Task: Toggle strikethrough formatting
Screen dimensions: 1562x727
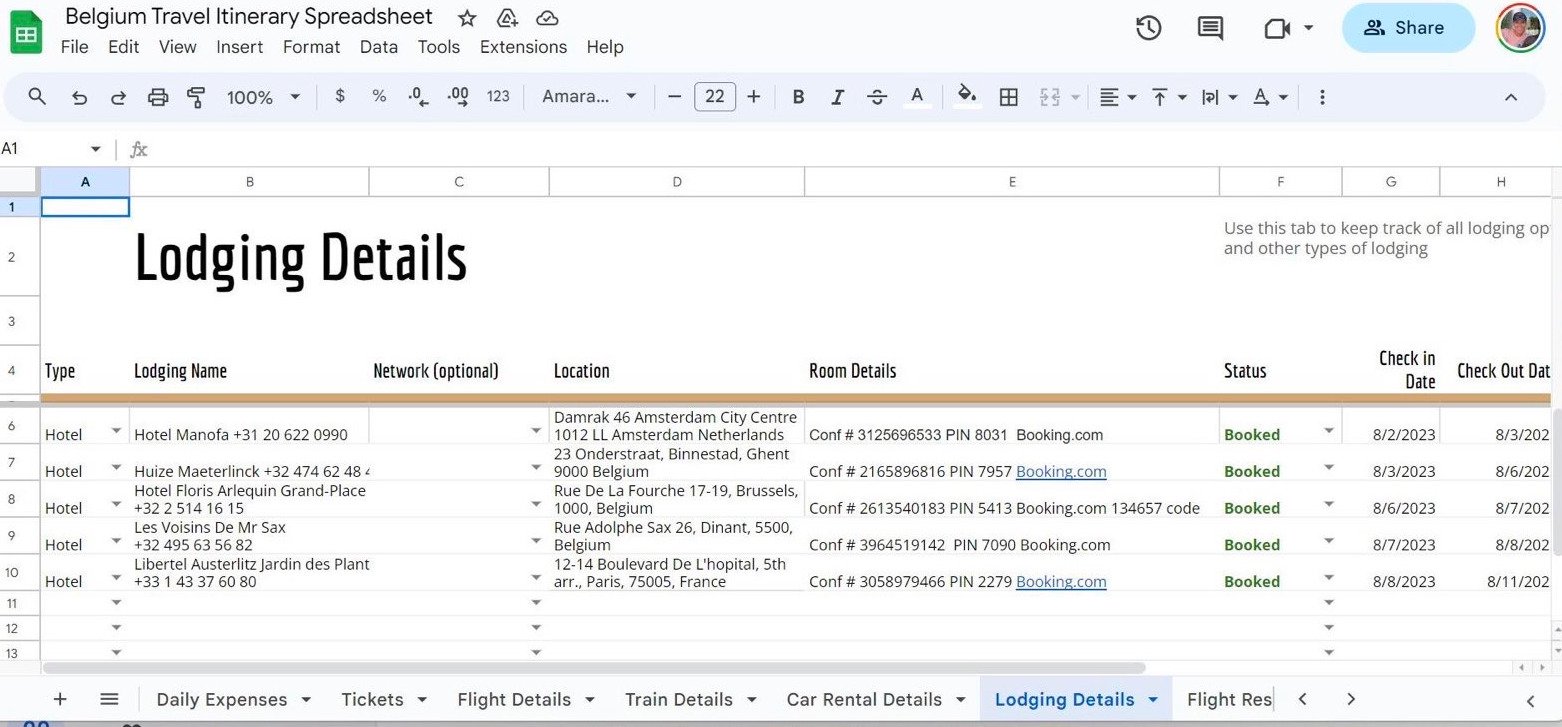Action: tap(877, 97)
